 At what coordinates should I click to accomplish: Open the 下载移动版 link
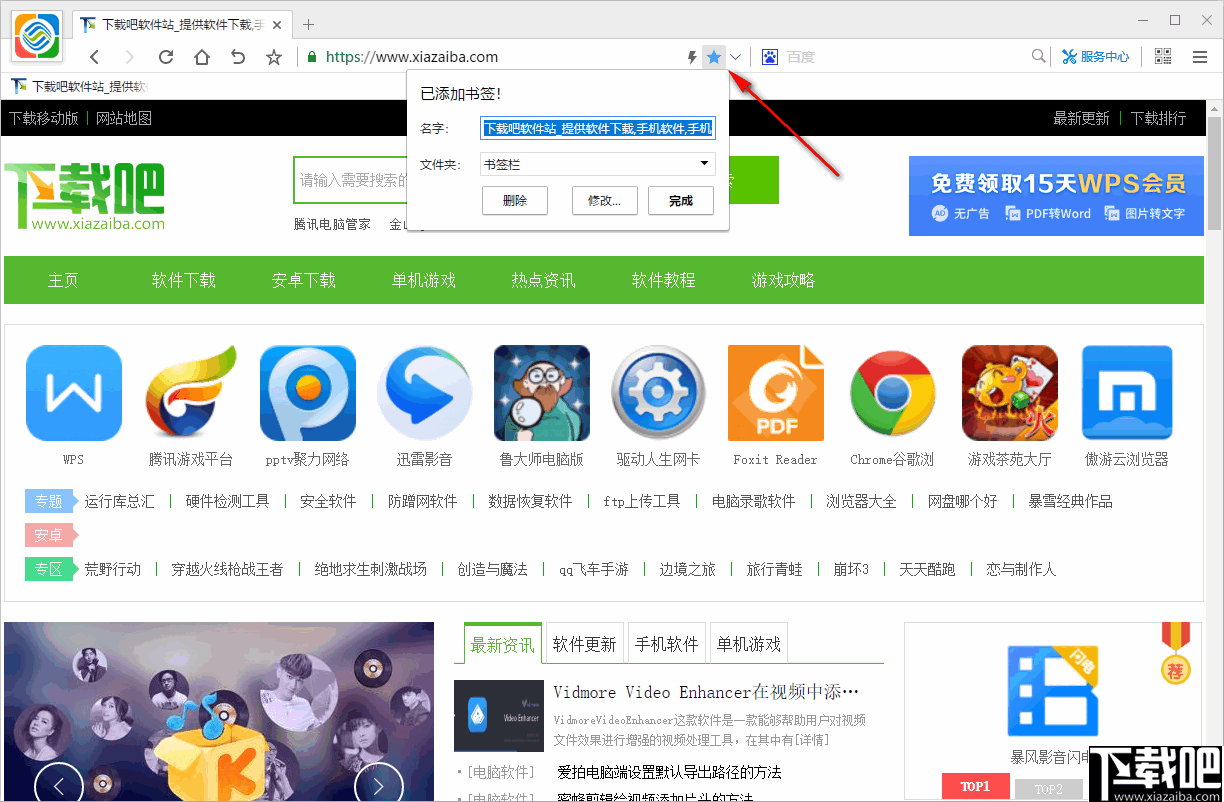coord(45,117)
